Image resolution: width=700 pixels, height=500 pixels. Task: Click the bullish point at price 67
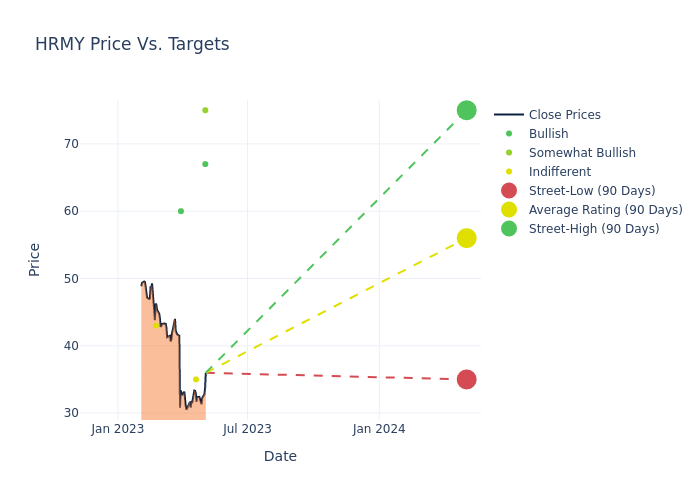coord(205,164)
